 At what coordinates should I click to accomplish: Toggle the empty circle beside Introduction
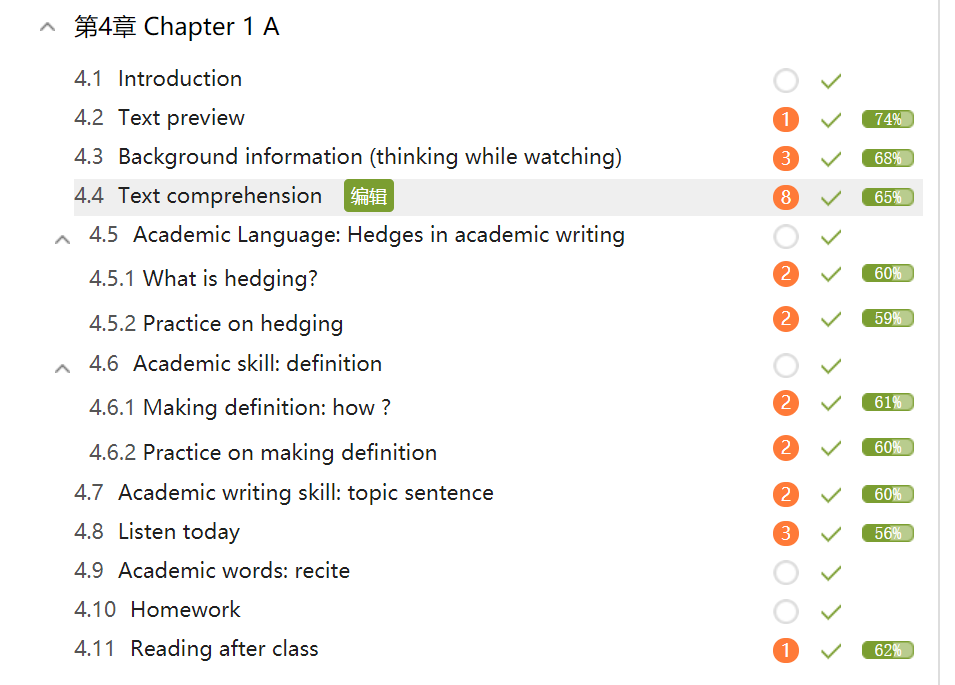click(786, 81)
